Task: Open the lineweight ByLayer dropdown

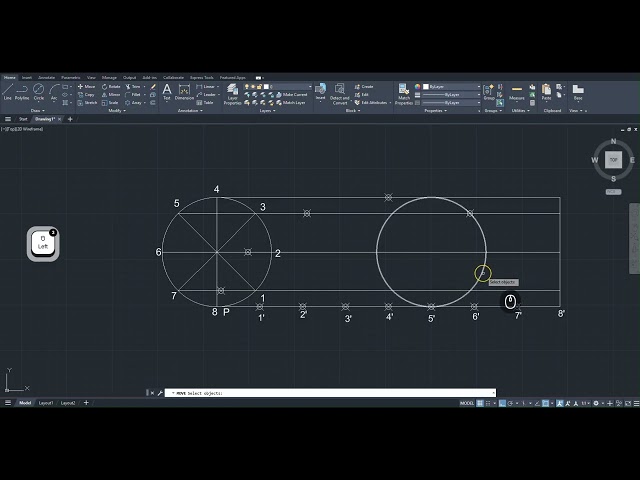Action: 452,95
